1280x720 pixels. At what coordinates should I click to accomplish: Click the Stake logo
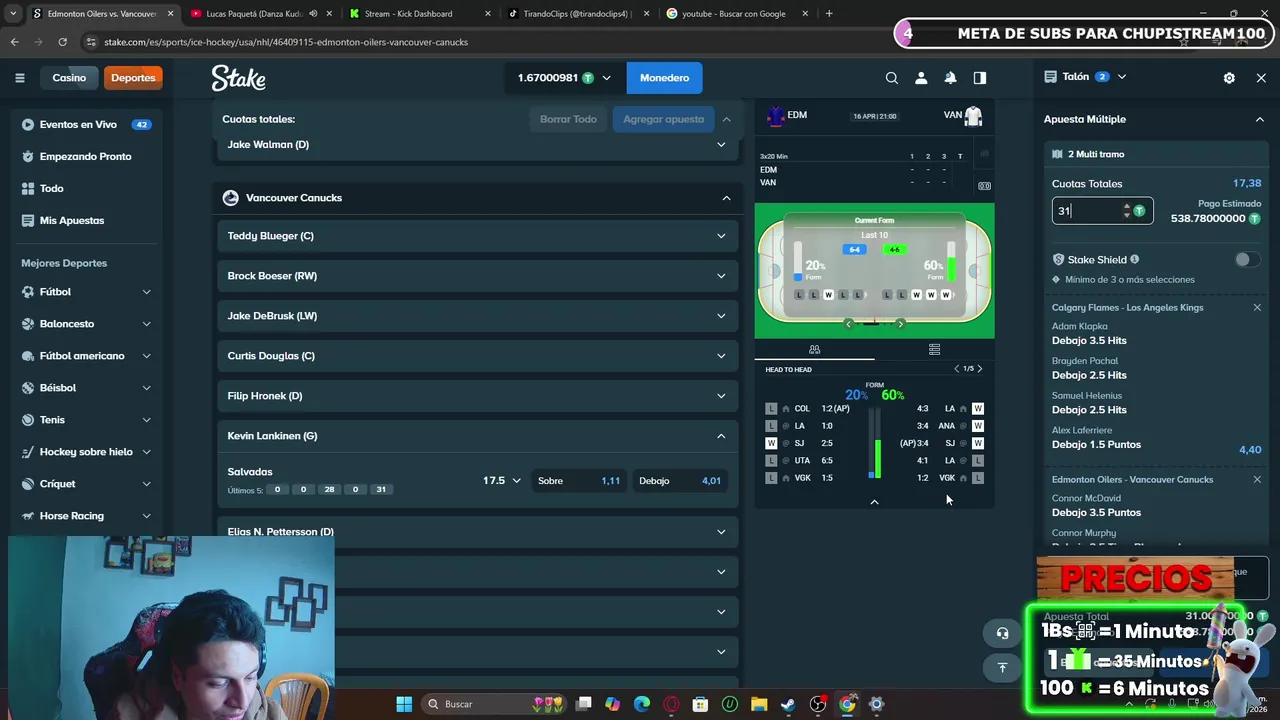tap(238, 78)
